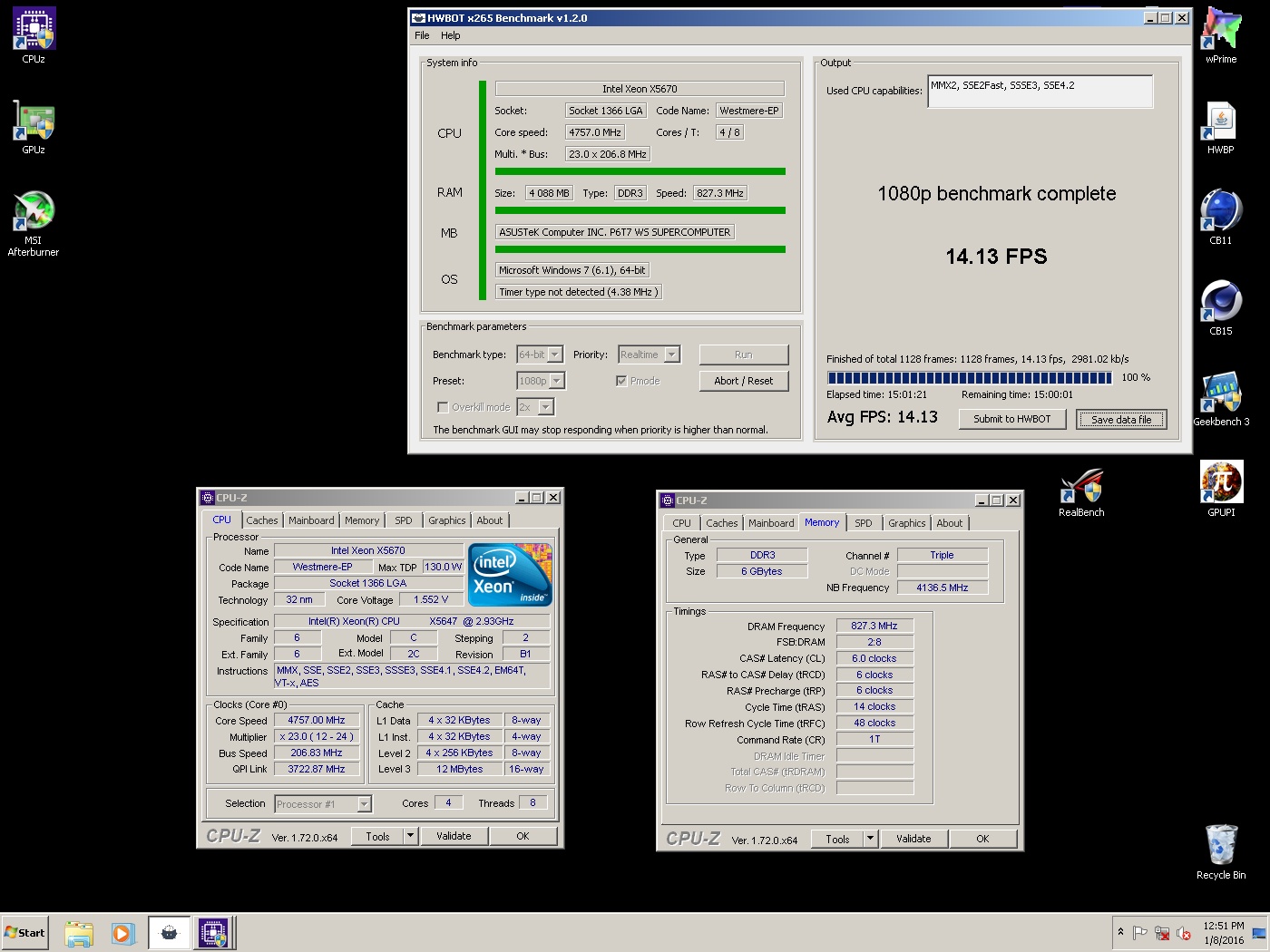The image size is (1270, 952).
Task: Click OK in right CPU-Z window
Action: [x=982, y=839]
